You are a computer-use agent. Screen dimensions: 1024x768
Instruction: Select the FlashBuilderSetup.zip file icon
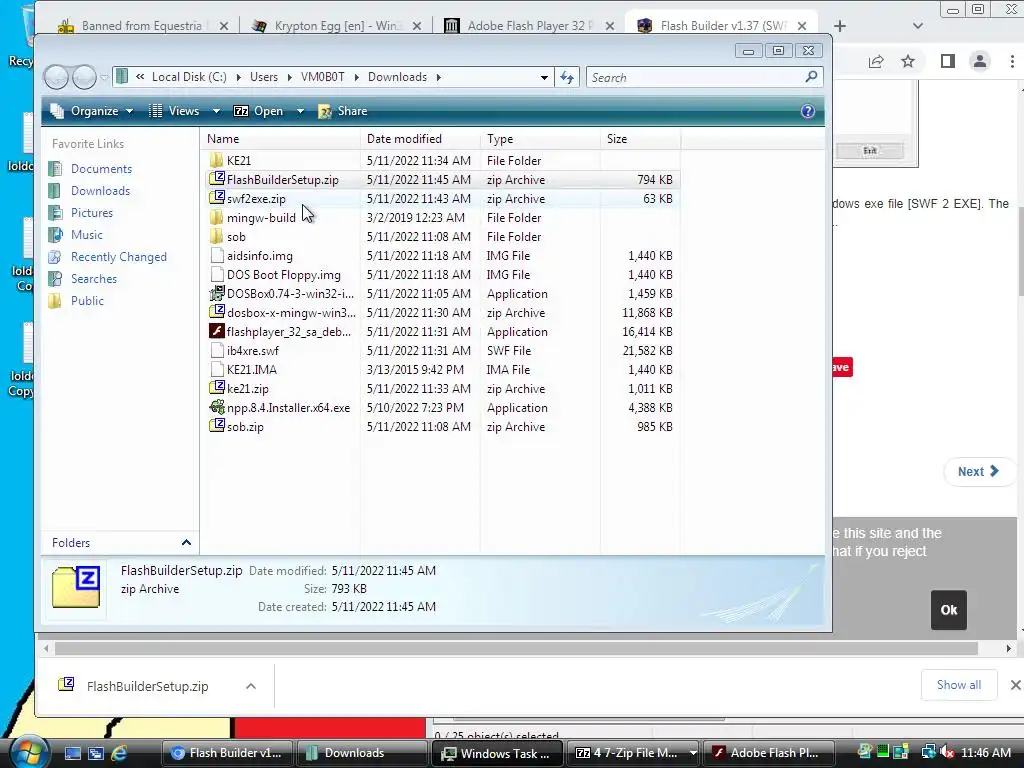point(217,179)
